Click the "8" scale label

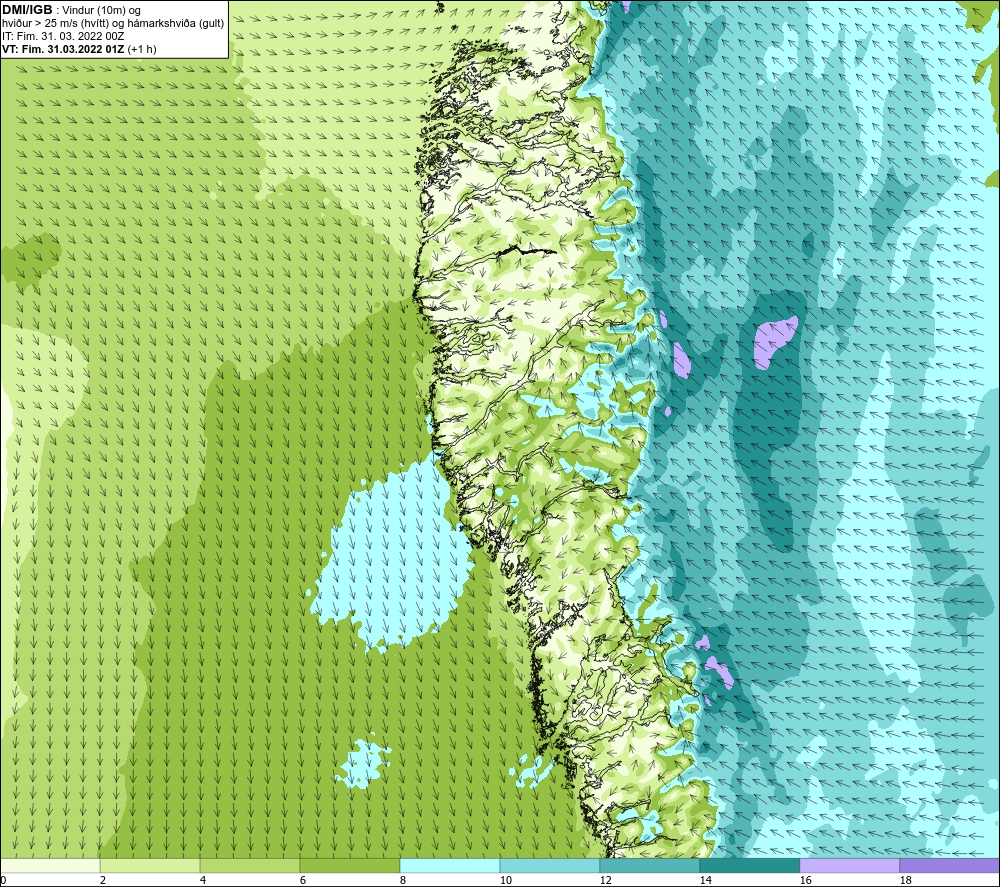[403, 880]
